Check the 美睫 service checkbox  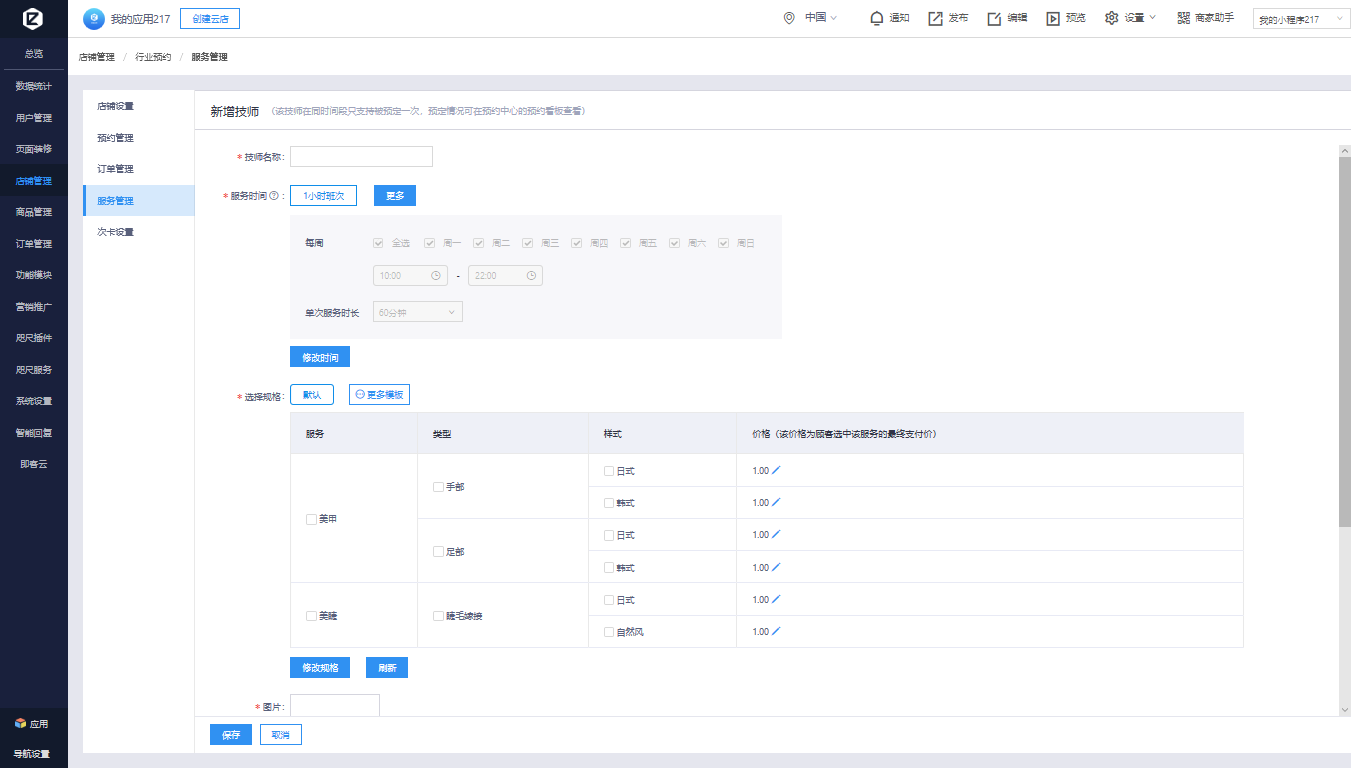[x=311, y=616]
